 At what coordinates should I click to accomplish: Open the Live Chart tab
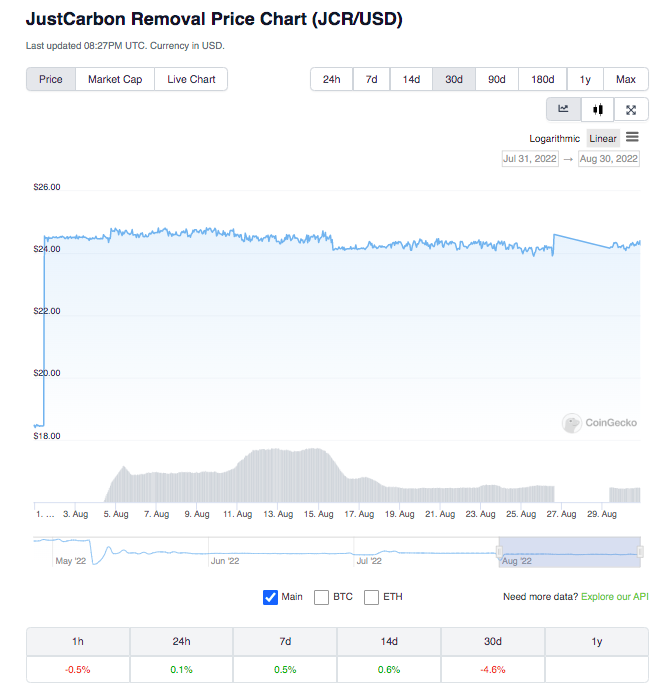191,79
